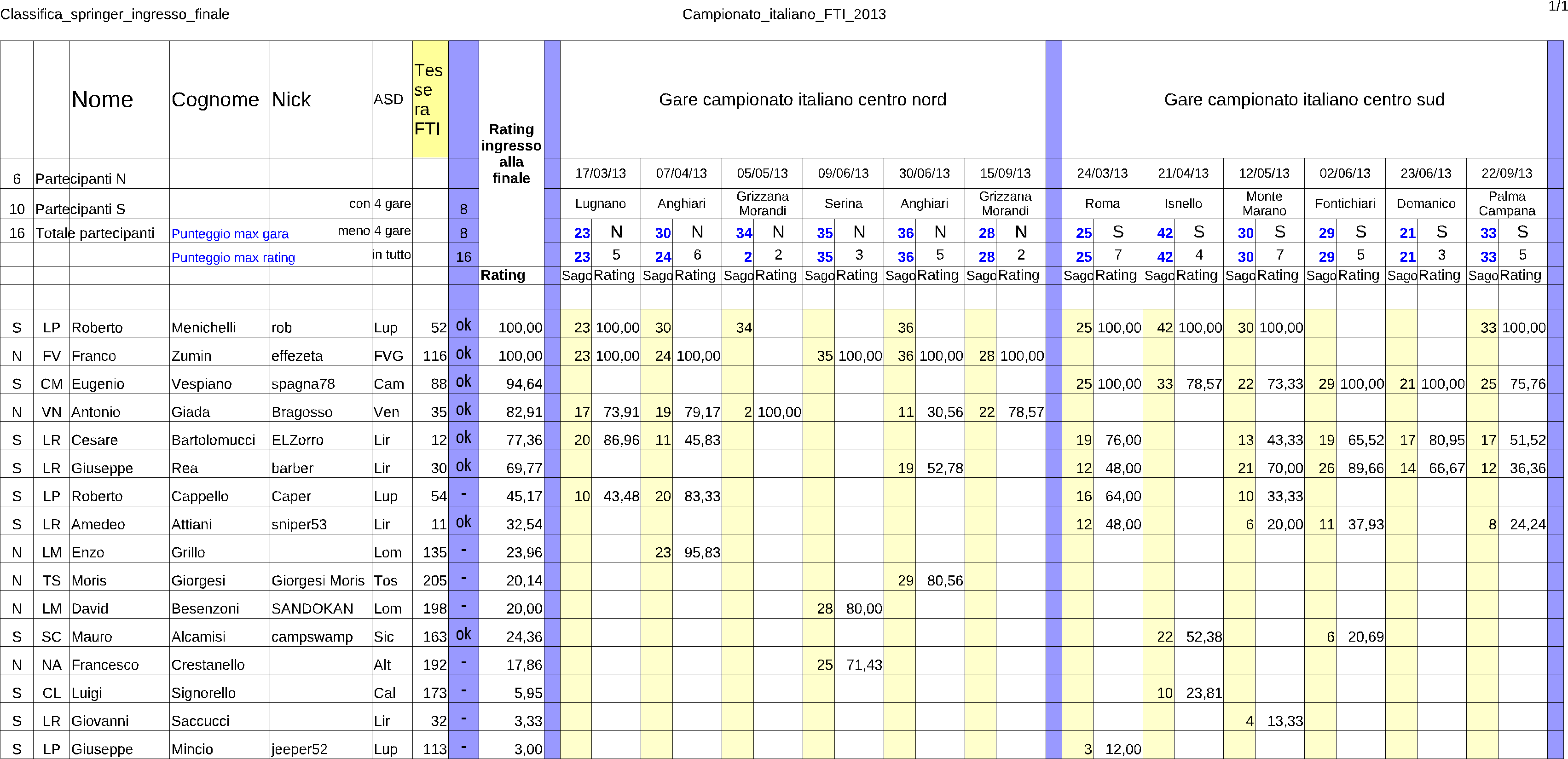Select the 'Tessera FTI' yellow header cell
This screenshot has height=759, width=1568.
(430, 99)
